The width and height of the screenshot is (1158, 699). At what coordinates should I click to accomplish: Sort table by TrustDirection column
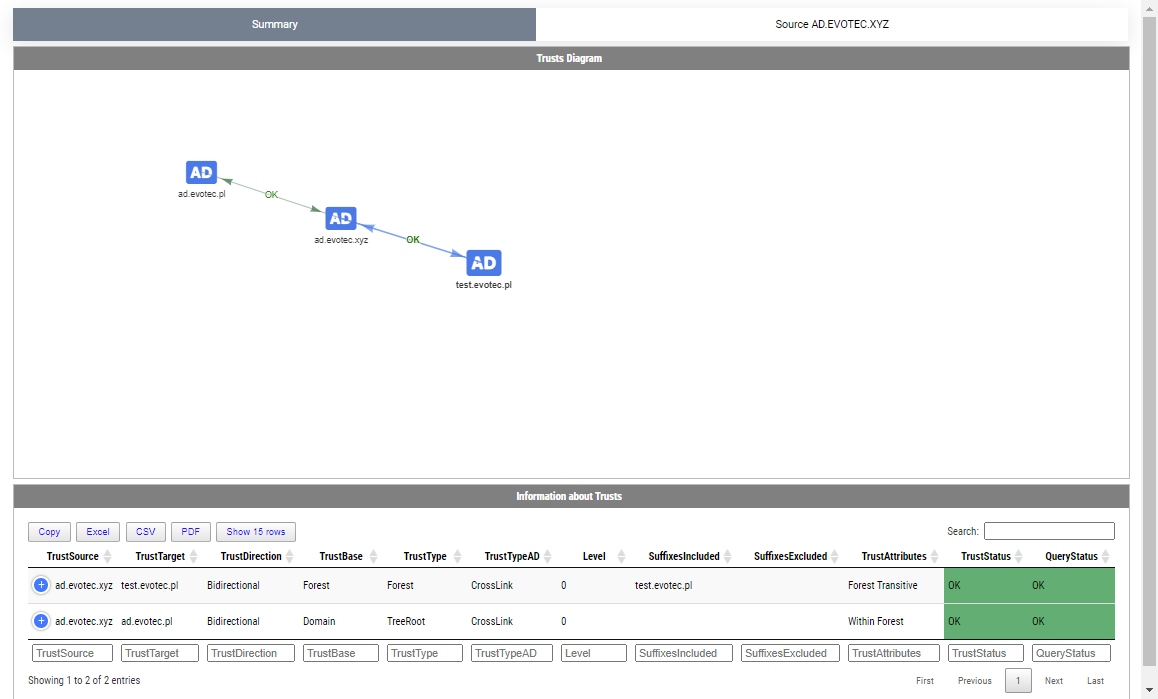tap(253, 556)
